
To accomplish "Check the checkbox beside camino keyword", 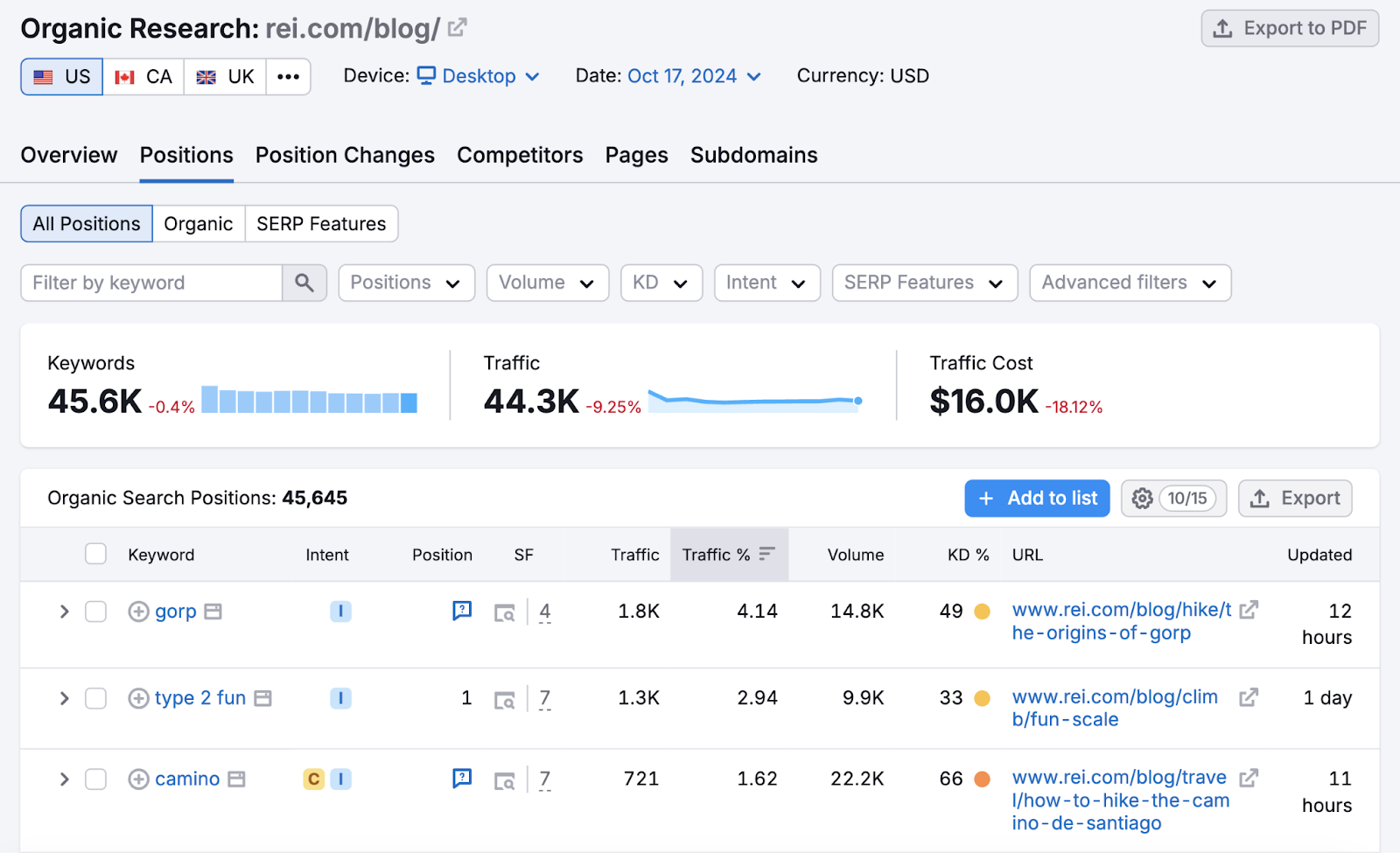I will coord(95,779).
